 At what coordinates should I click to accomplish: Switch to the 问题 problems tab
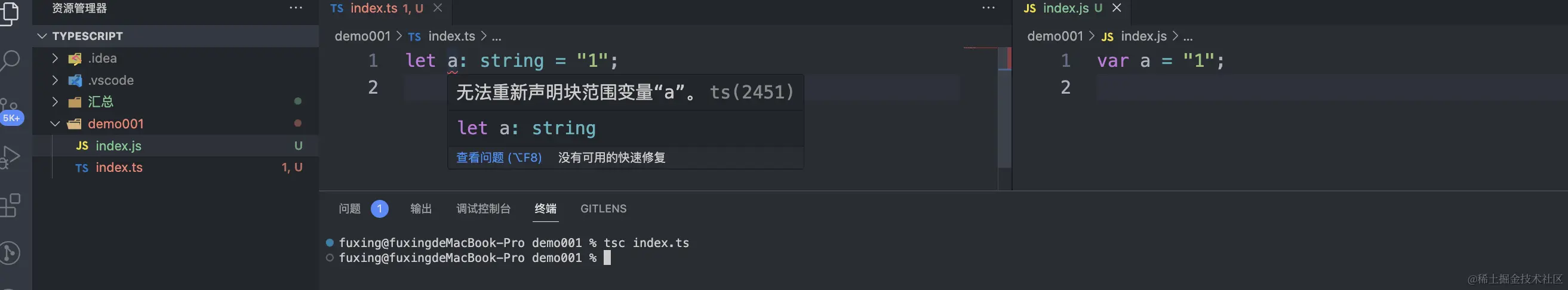[349, 208]
